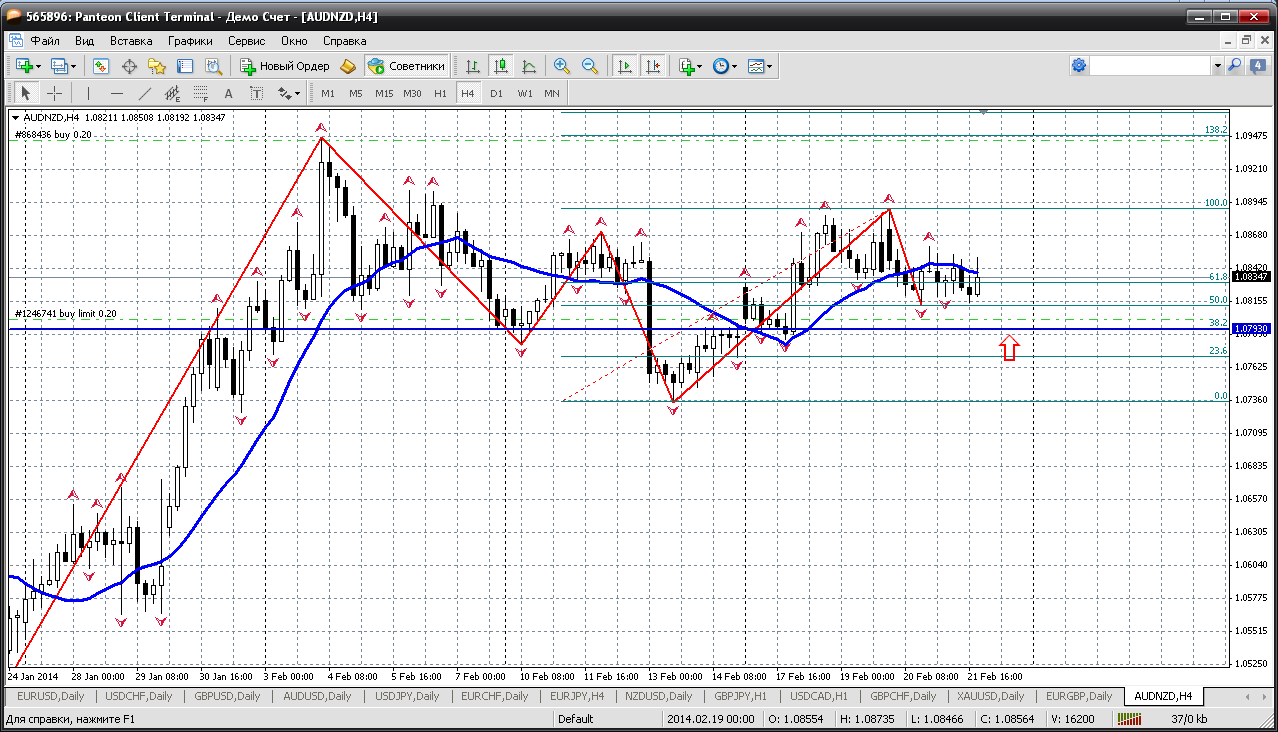Open the Вид menu

84,41
